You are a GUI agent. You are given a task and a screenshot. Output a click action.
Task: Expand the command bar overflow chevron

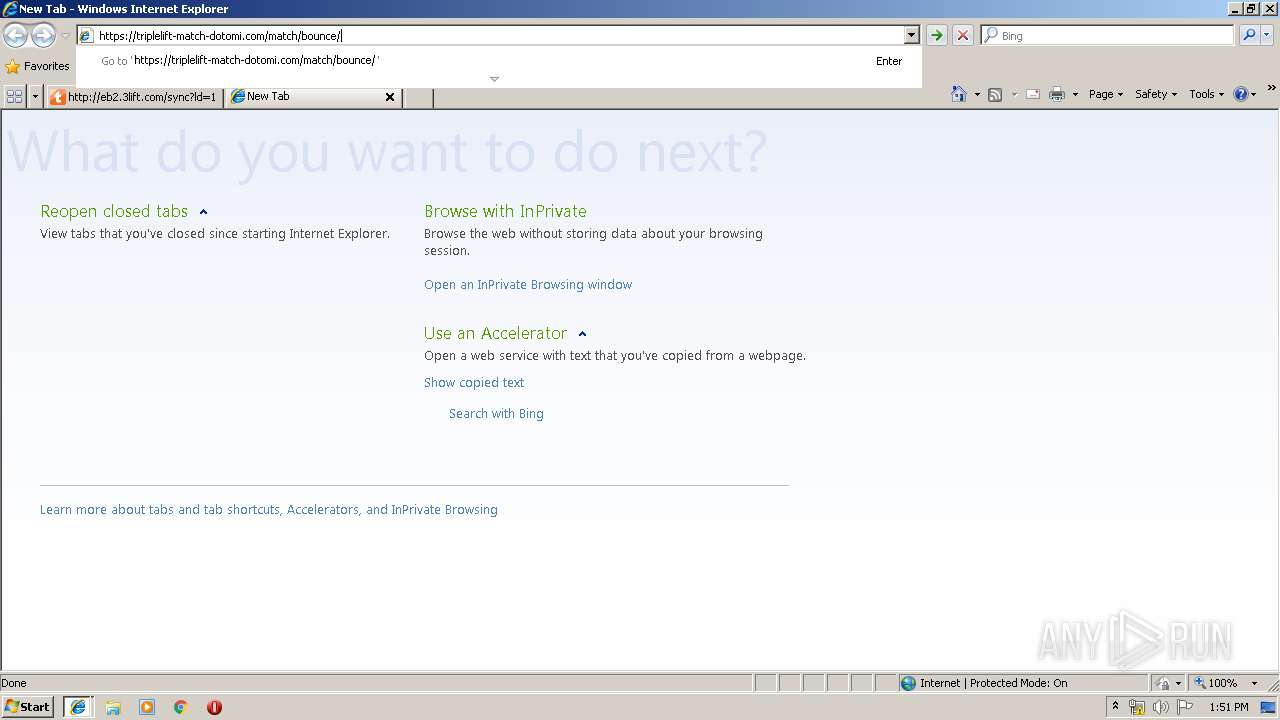(1272, 89)
